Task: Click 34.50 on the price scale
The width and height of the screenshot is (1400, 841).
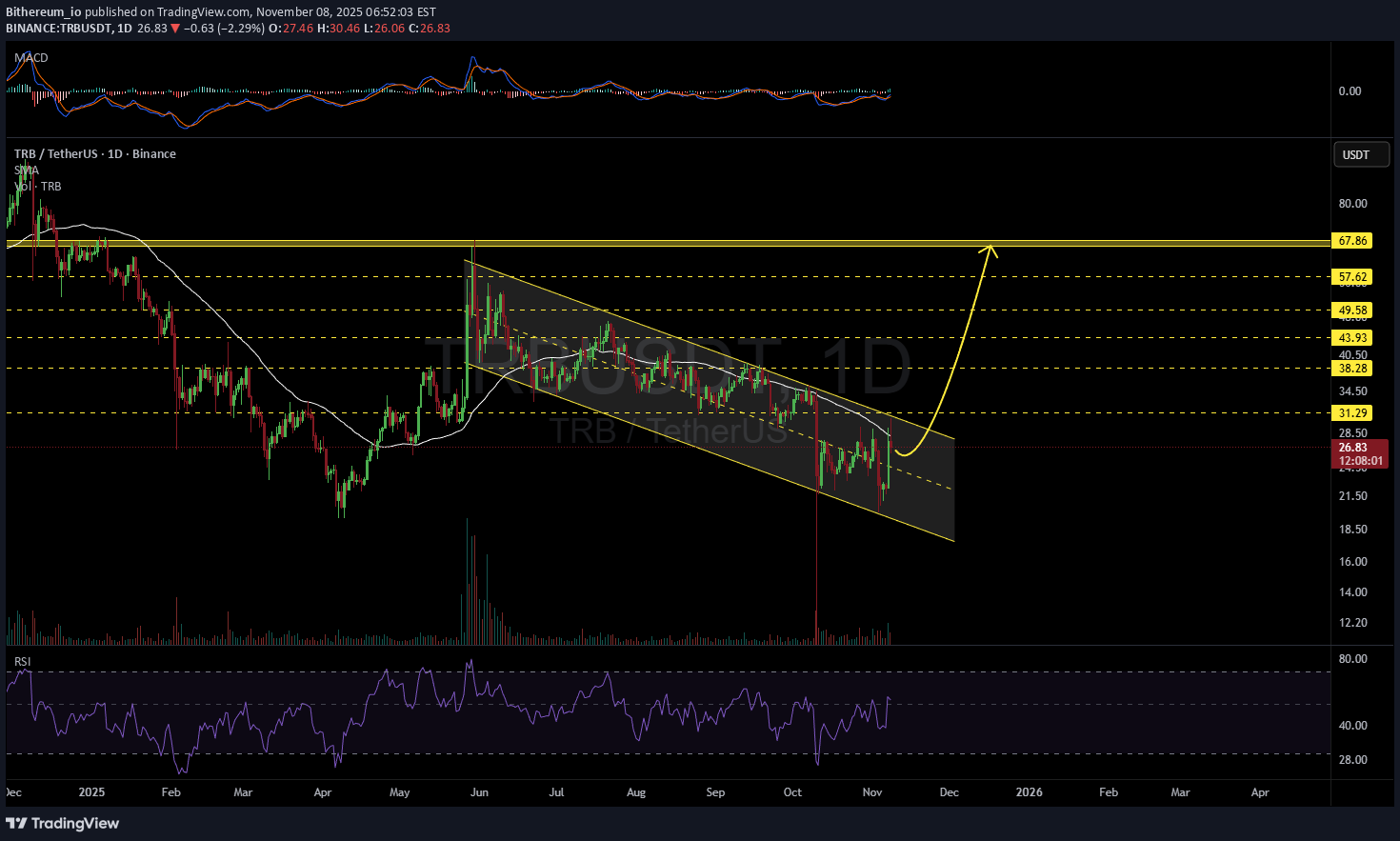Action: click(x=1352, y=391)
